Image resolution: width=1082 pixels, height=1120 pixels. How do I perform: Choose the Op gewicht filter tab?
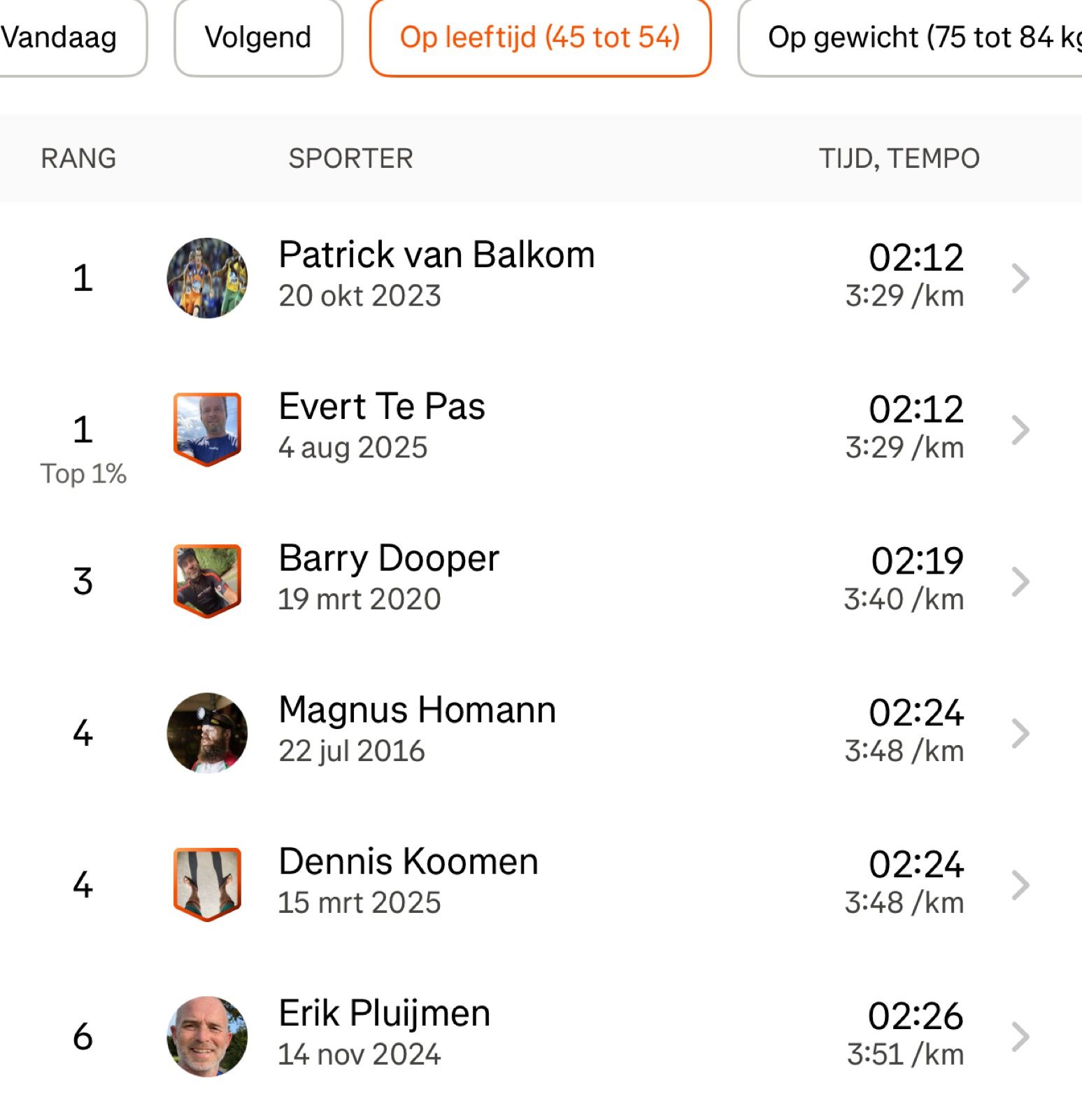tap(911, 37)
